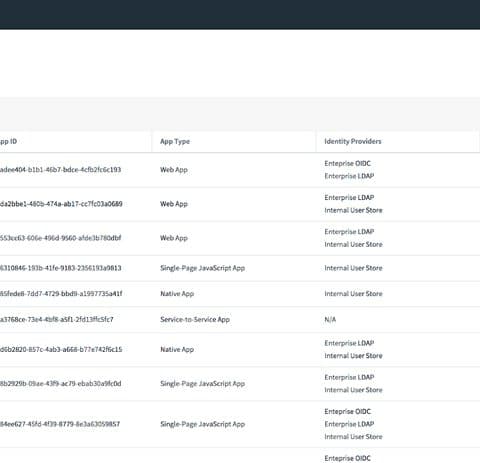Click Enteprise OIDC in the 8e3a63059857 row
The width and height of the screenshot is (480, 463).
click(x=347, y=412)
